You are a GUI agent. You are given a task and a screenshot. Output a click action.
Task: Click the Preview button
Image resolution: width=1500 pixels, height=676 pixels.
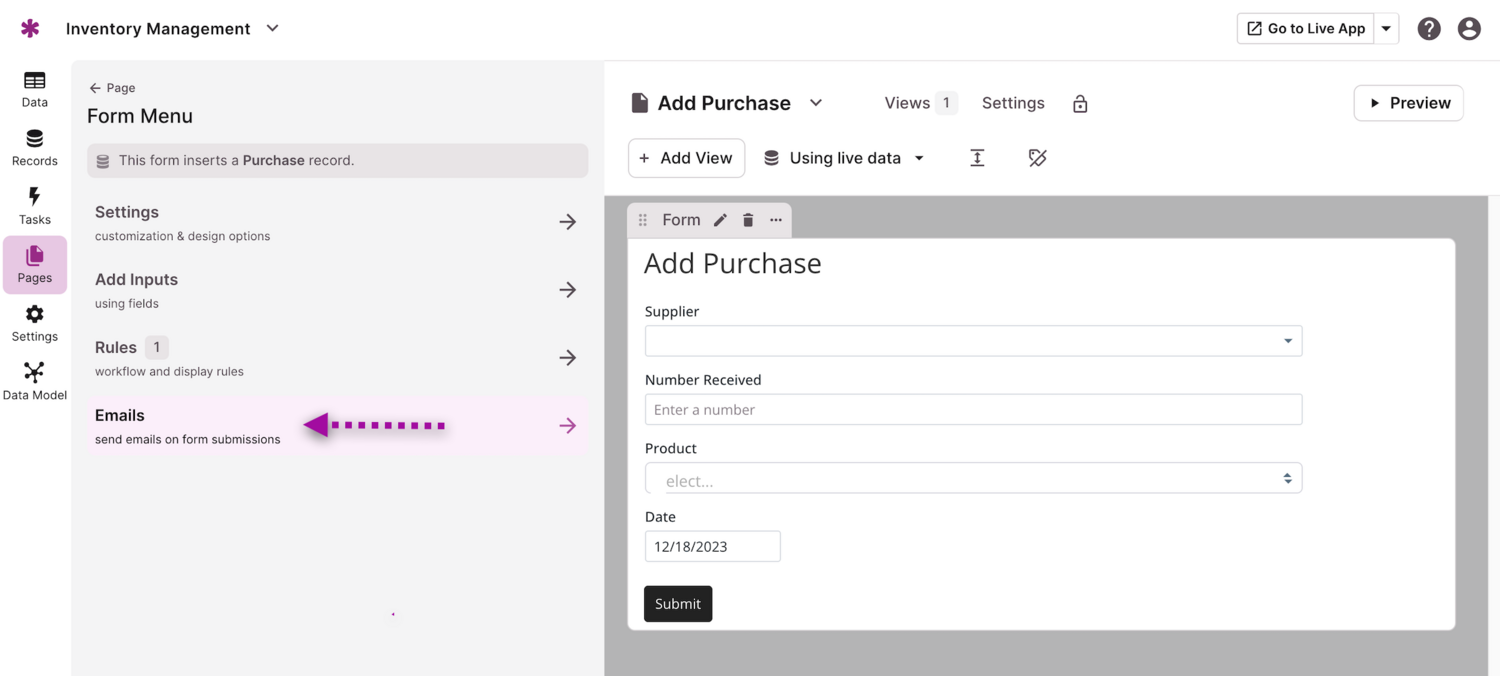(1408, 103)
